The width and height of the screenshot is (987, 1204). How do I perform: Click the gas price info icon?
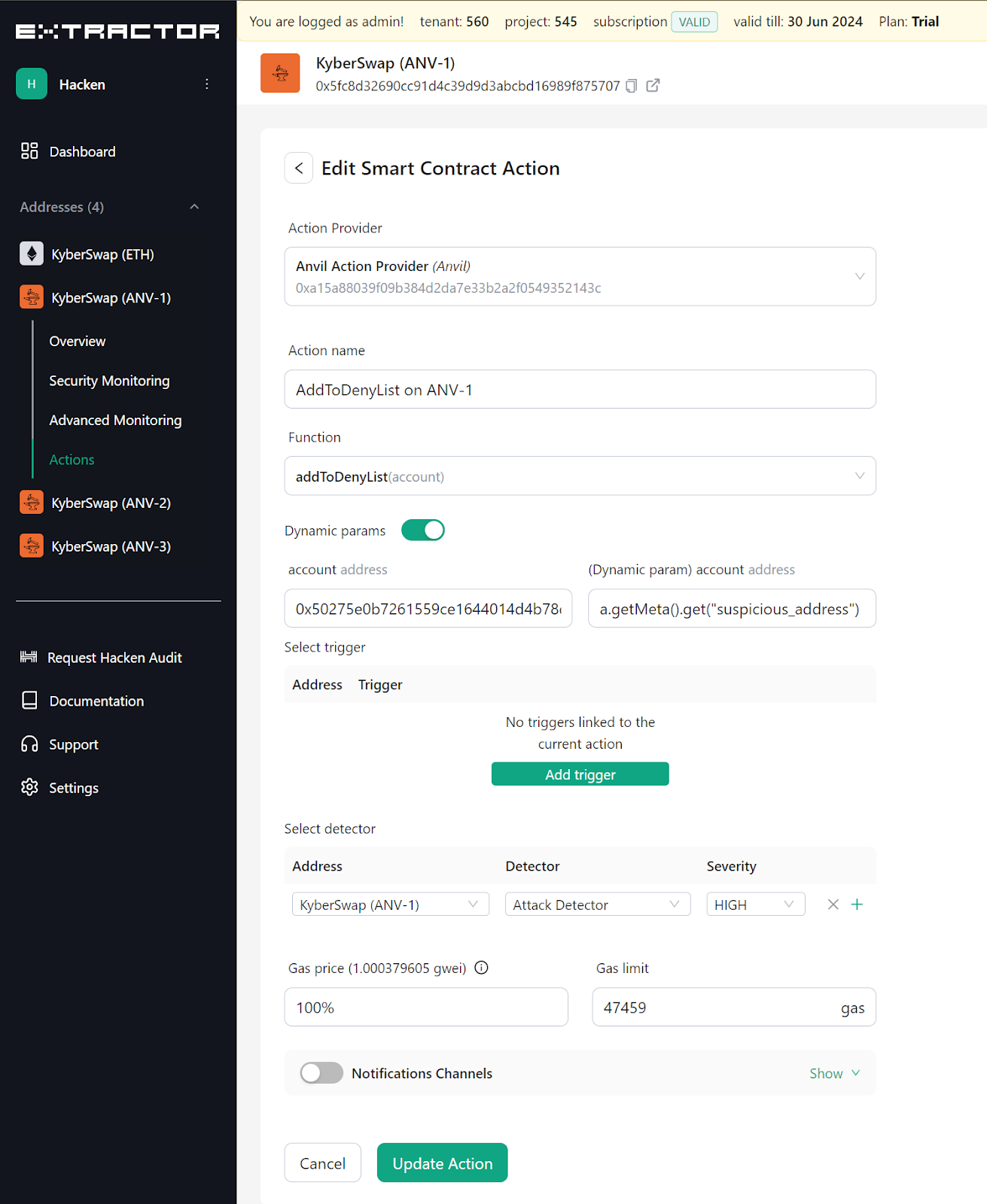(x=482, y=968)
